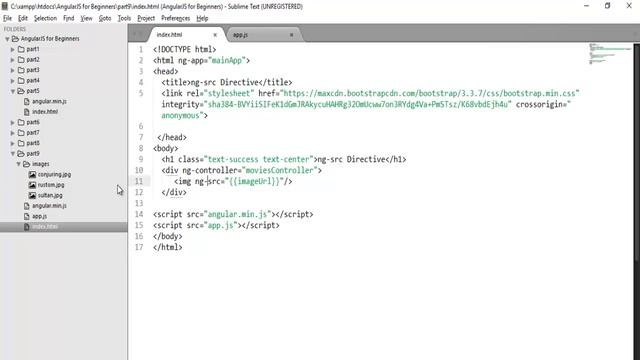Click the moviesController string on line 10
The width and height of the screenshot is (640, 360).
pyautogui.click(x=280, y=170)
